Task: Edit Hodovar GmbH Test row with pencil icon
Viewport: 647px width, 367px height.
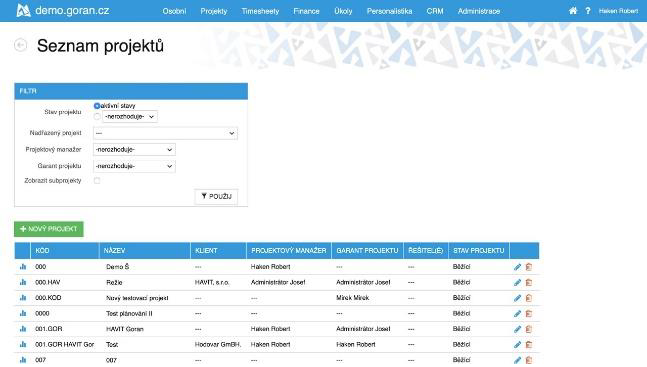Action: click(517, 345)
